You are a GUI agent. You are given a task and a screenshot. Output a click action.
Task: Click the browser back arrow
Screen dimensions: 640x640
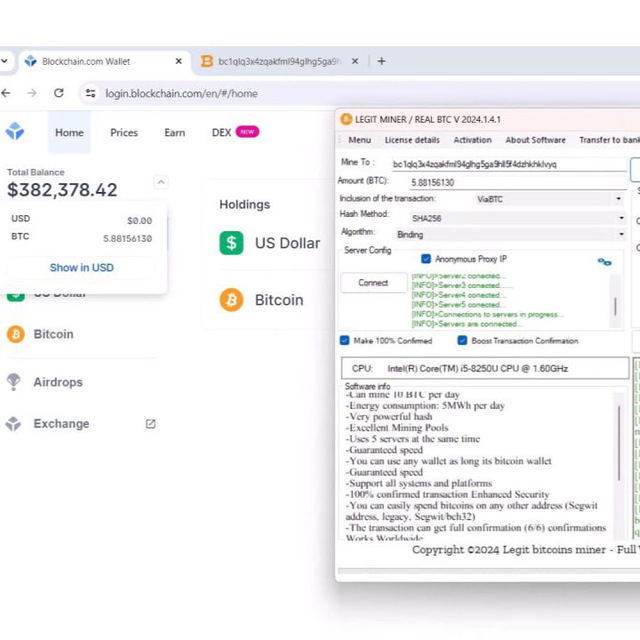(6, 93)
